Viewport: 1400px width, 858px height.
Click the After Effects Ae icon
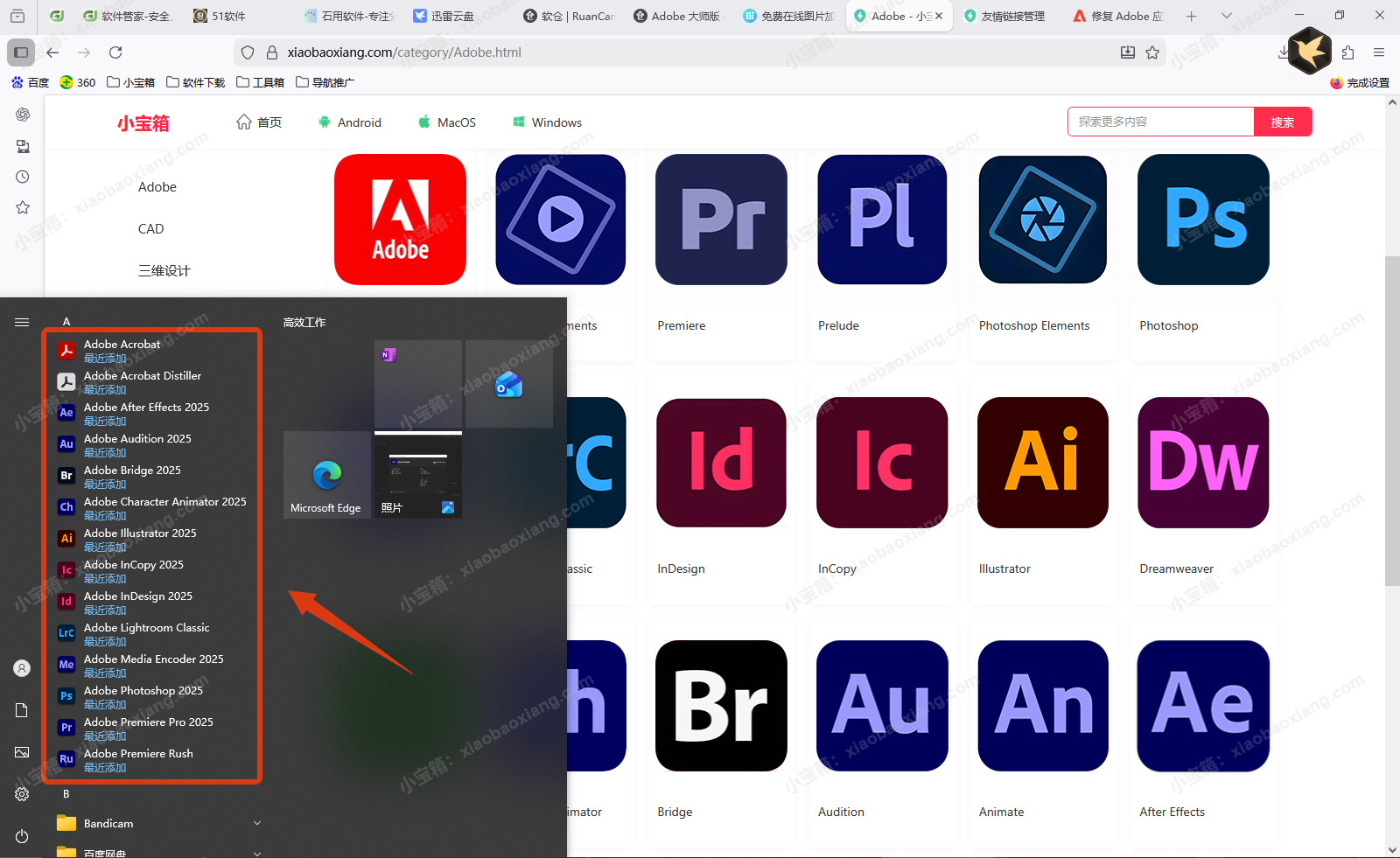tap(1202, 705)
